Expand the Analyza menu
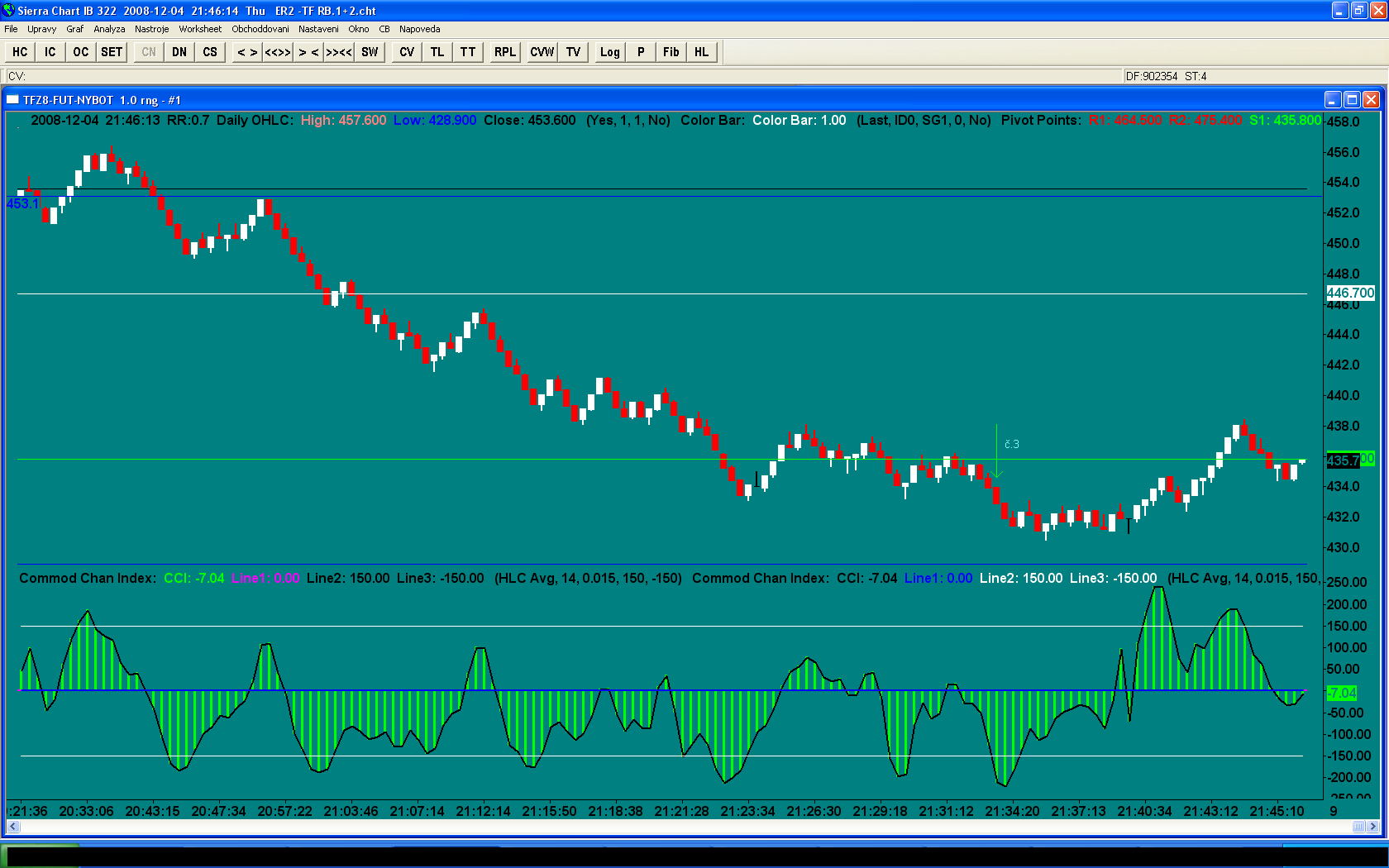This screenshot has height=868, width=1389. tap(109, 29)
